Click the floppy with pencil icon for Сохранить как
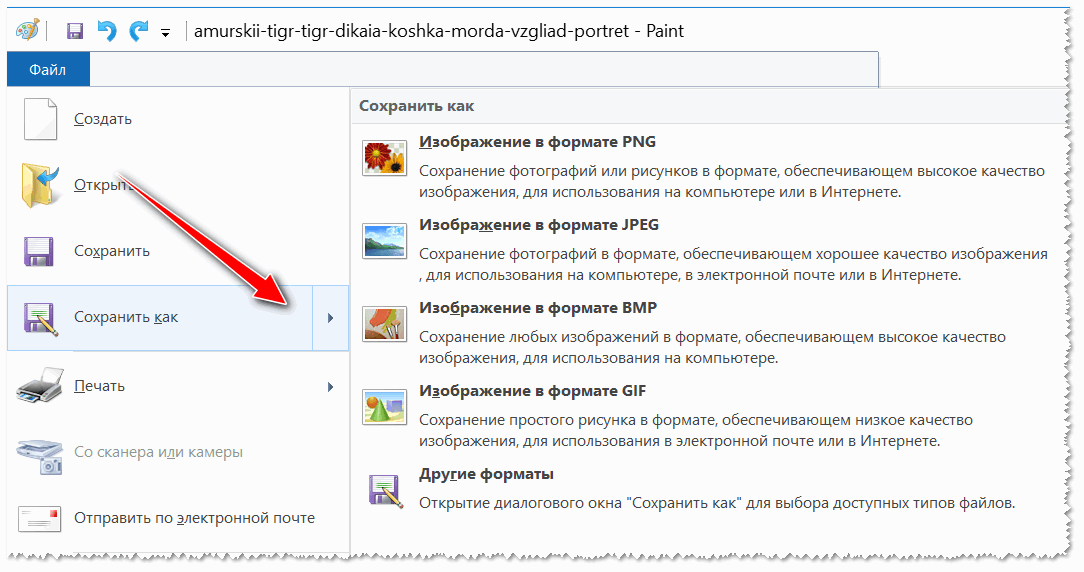 point(40,318)
